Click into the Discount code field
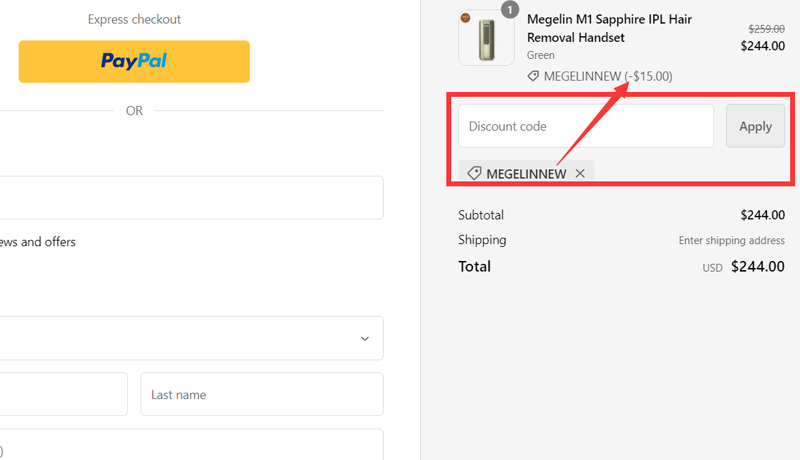This screenshot has height=460, width=800. coord(586,126)
